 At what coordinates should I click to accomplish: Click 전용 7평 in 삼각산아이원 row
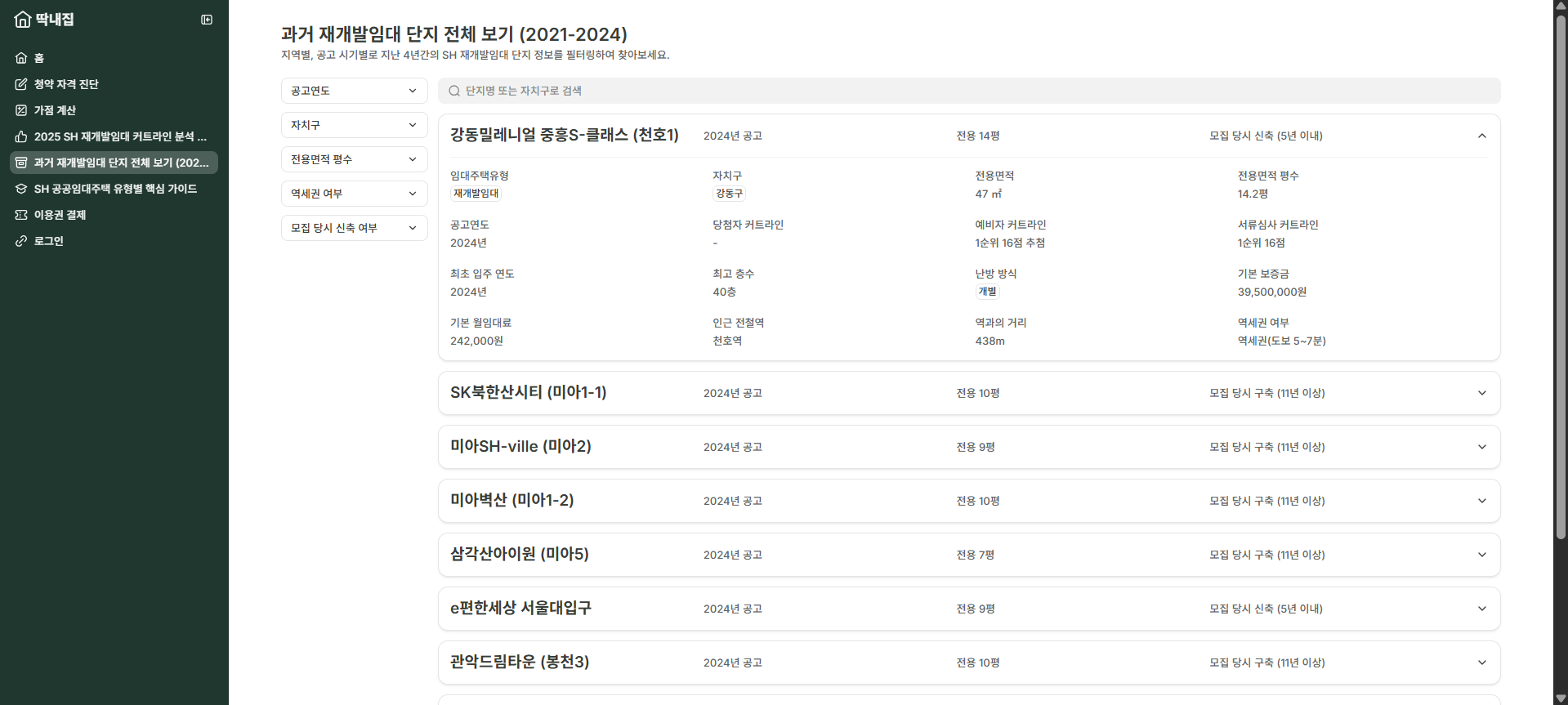(x=975, y=555)
